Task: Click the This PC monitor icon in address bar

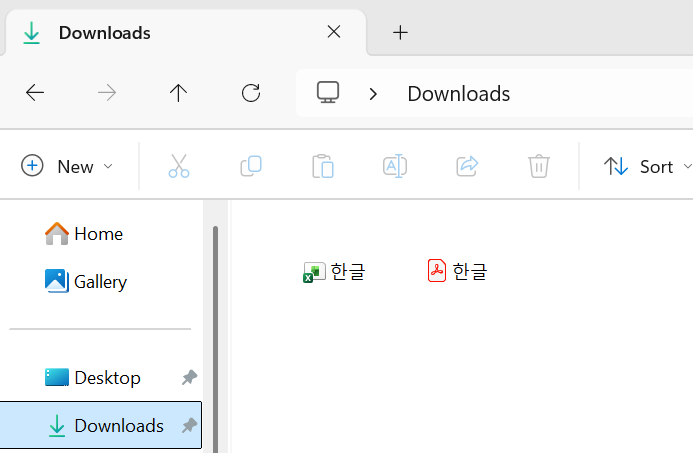Action: coord(328,93)
